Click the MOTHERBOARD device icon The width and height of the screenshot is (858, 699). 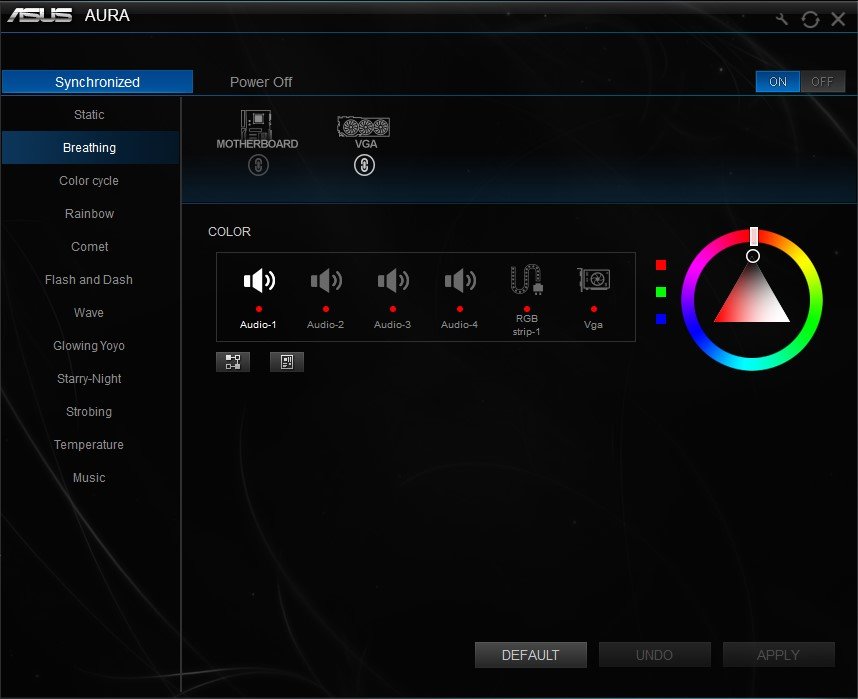pyautogui.click(x=256, y=124)
